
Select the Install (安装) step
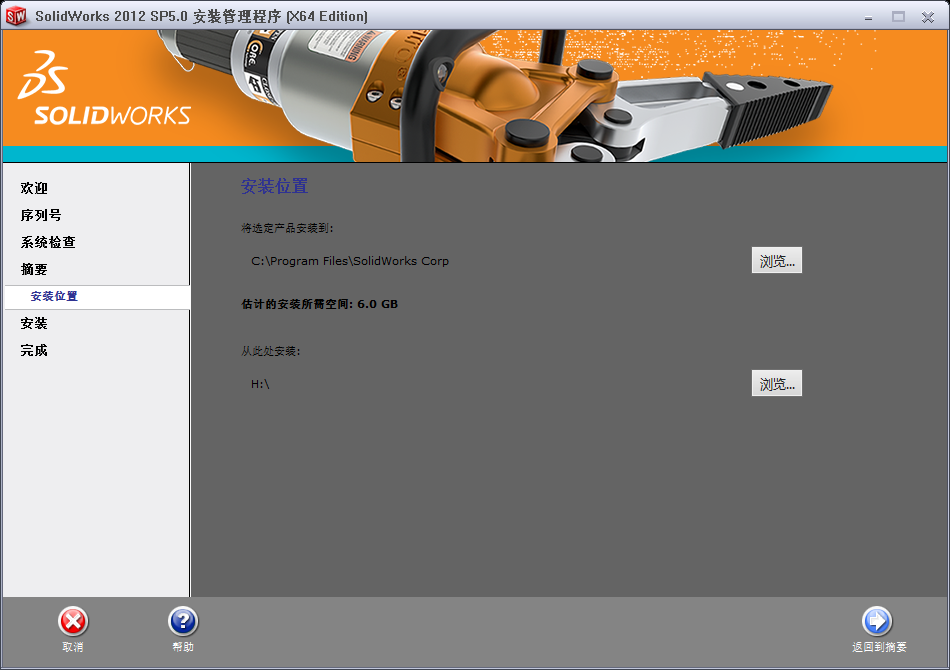[x=34, y=323]
